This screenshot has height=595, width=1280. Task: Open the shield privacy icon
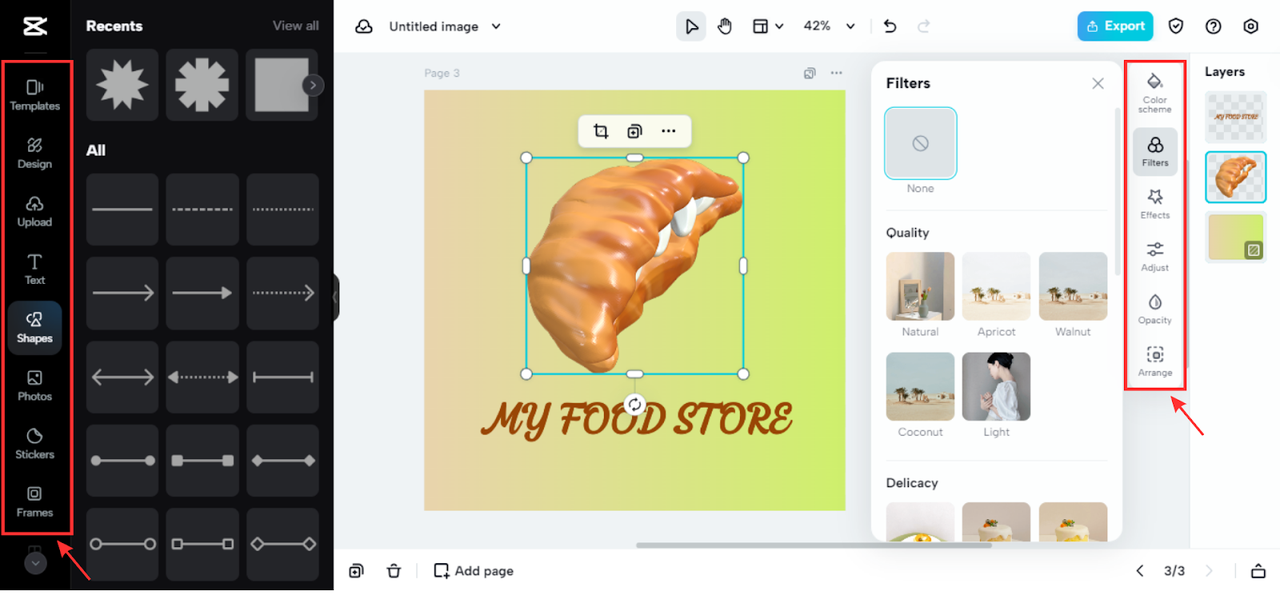pos(1177,26)
